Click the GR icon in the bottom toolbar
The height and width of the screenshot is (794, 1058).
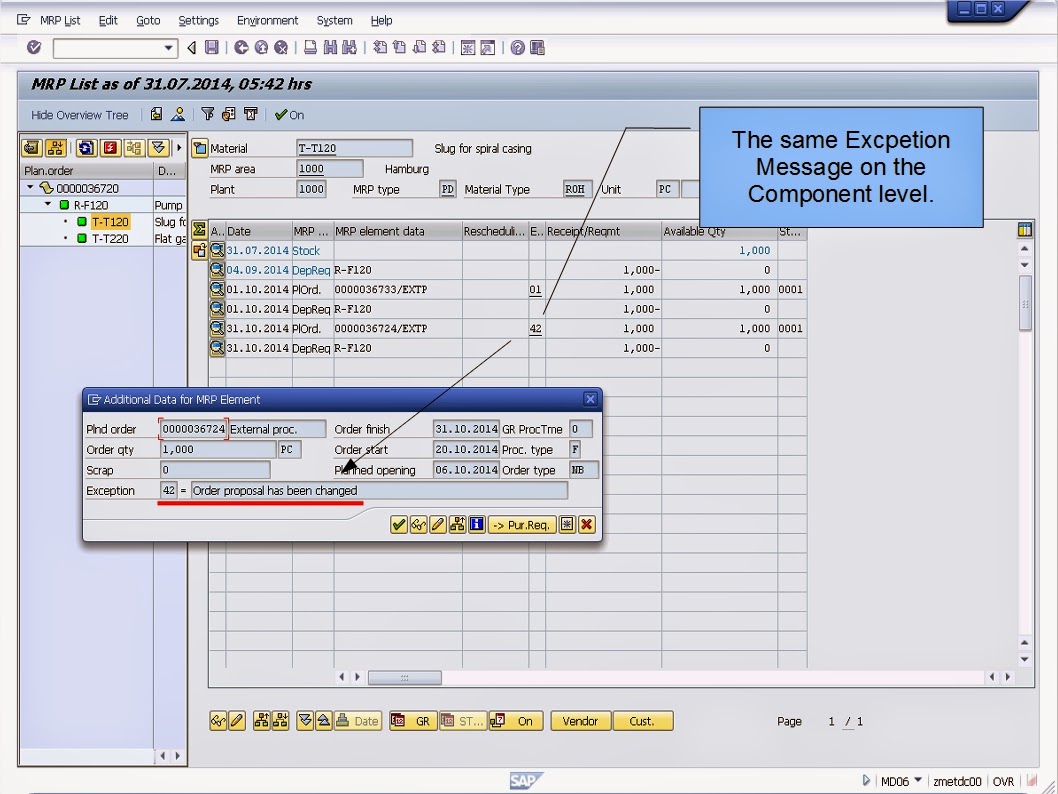pos(412,721)
